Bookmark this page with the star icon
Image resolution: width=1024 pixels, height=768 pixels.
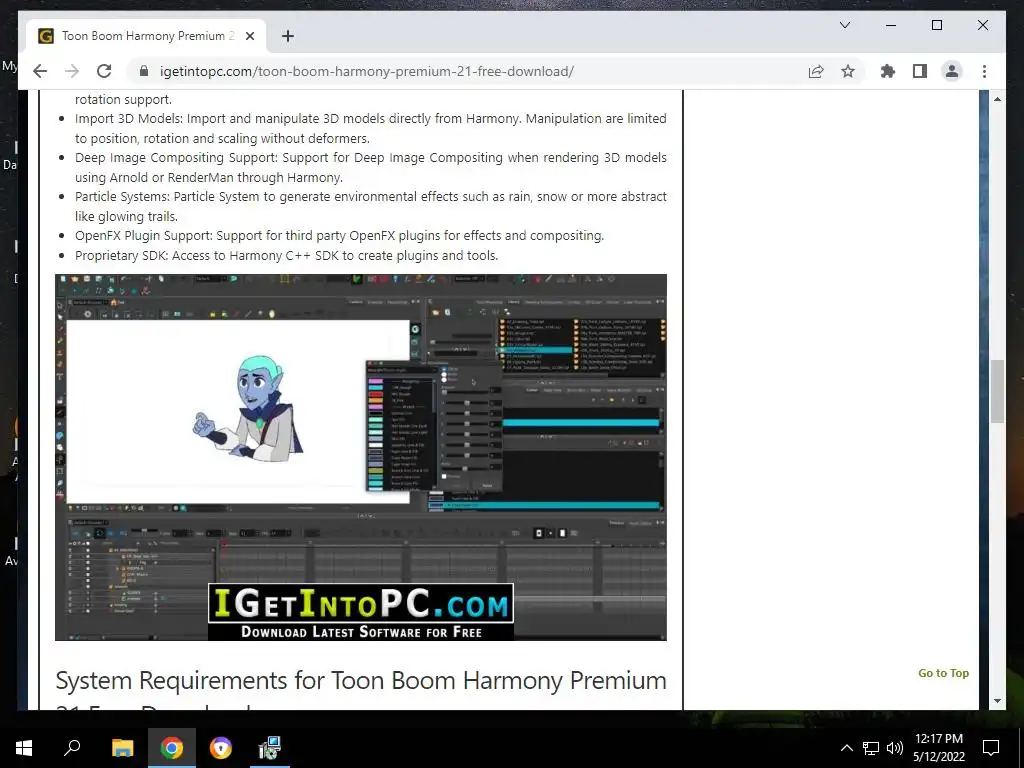pyautogui.click(x=848, y=71)
